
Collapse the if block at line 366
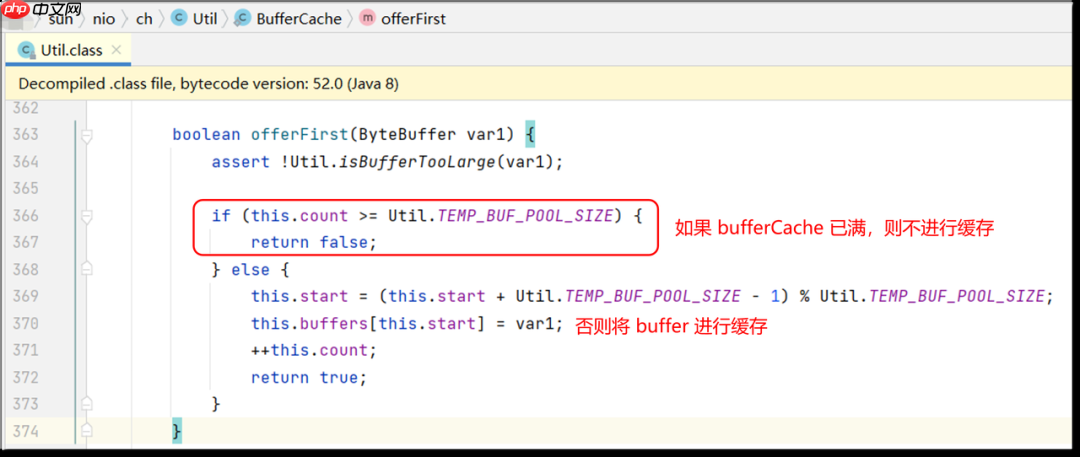86,216
